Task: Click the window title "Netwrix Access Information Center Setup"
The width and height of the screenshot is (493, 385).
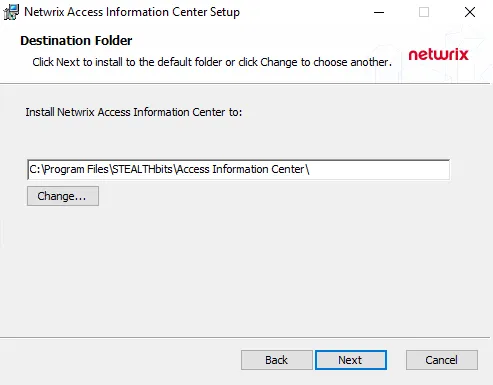Action: 132,12
